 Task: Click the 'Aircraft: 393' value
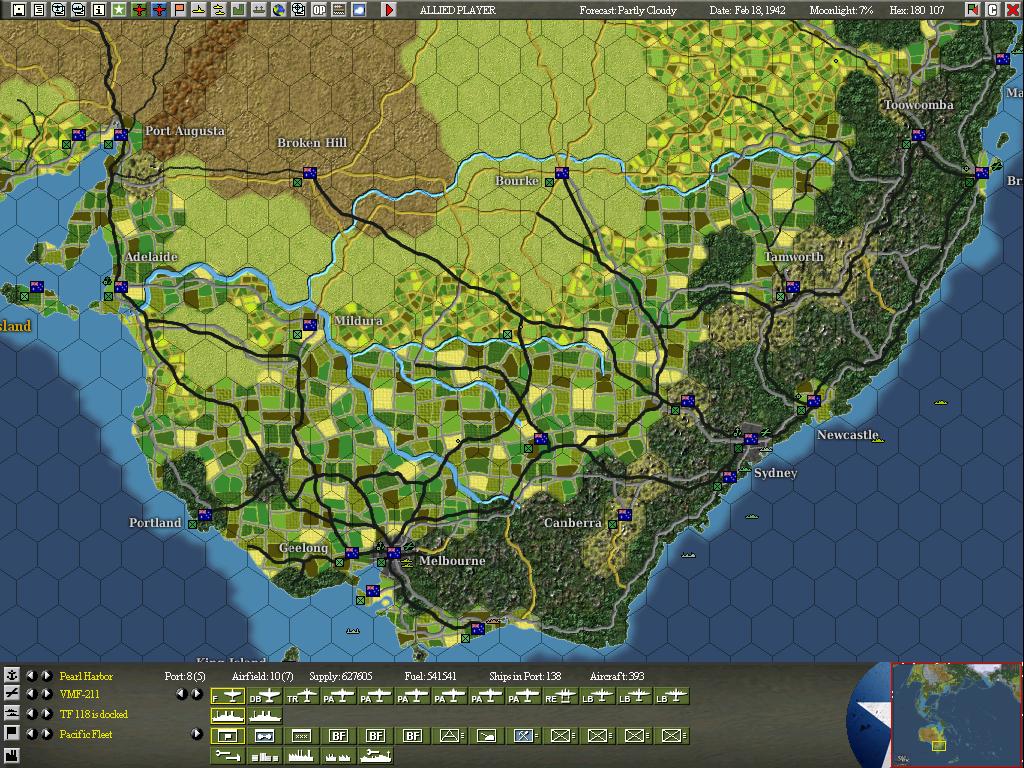tap(616, 676)
